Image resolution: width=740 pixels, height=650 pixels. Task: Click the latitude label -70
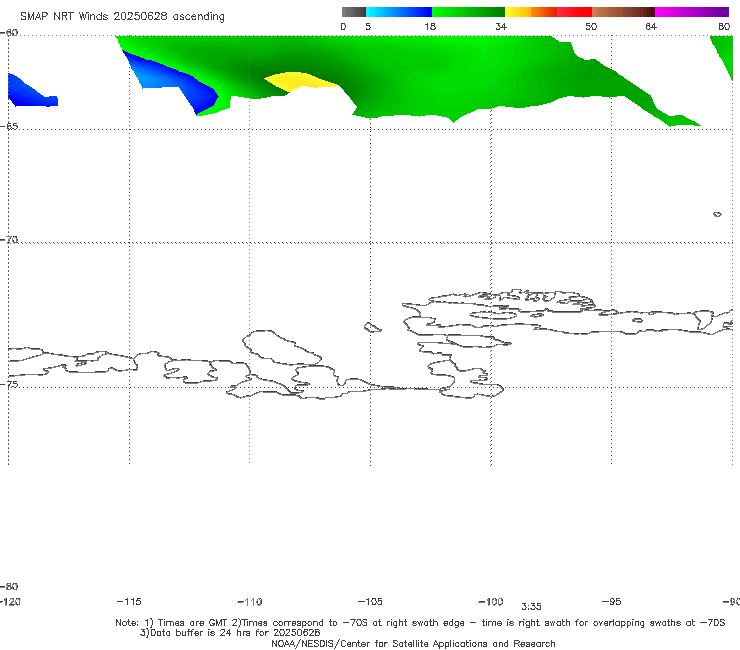coord(9,240)
